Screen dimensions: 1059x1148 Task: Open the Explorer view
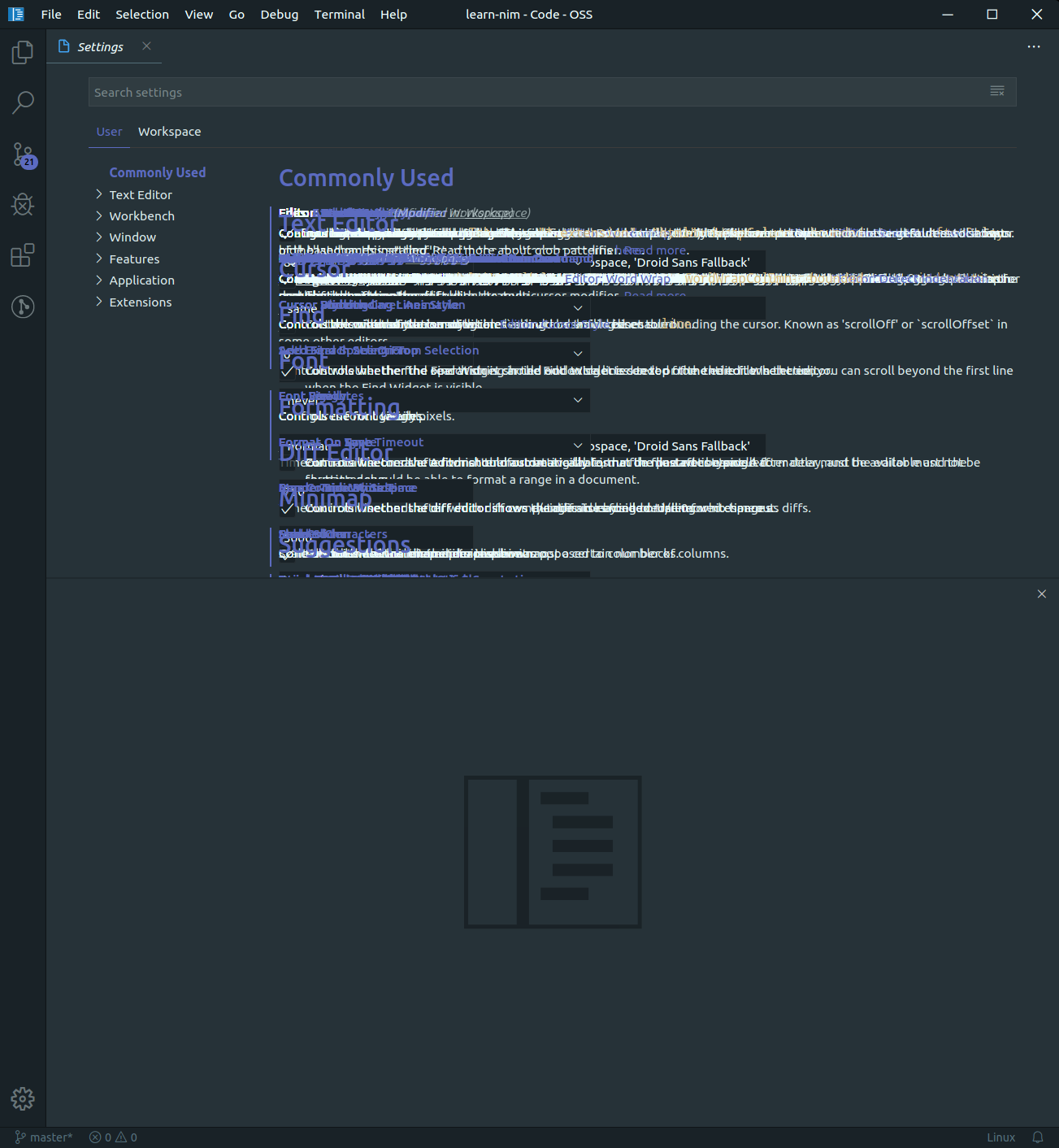pos(22,51)
